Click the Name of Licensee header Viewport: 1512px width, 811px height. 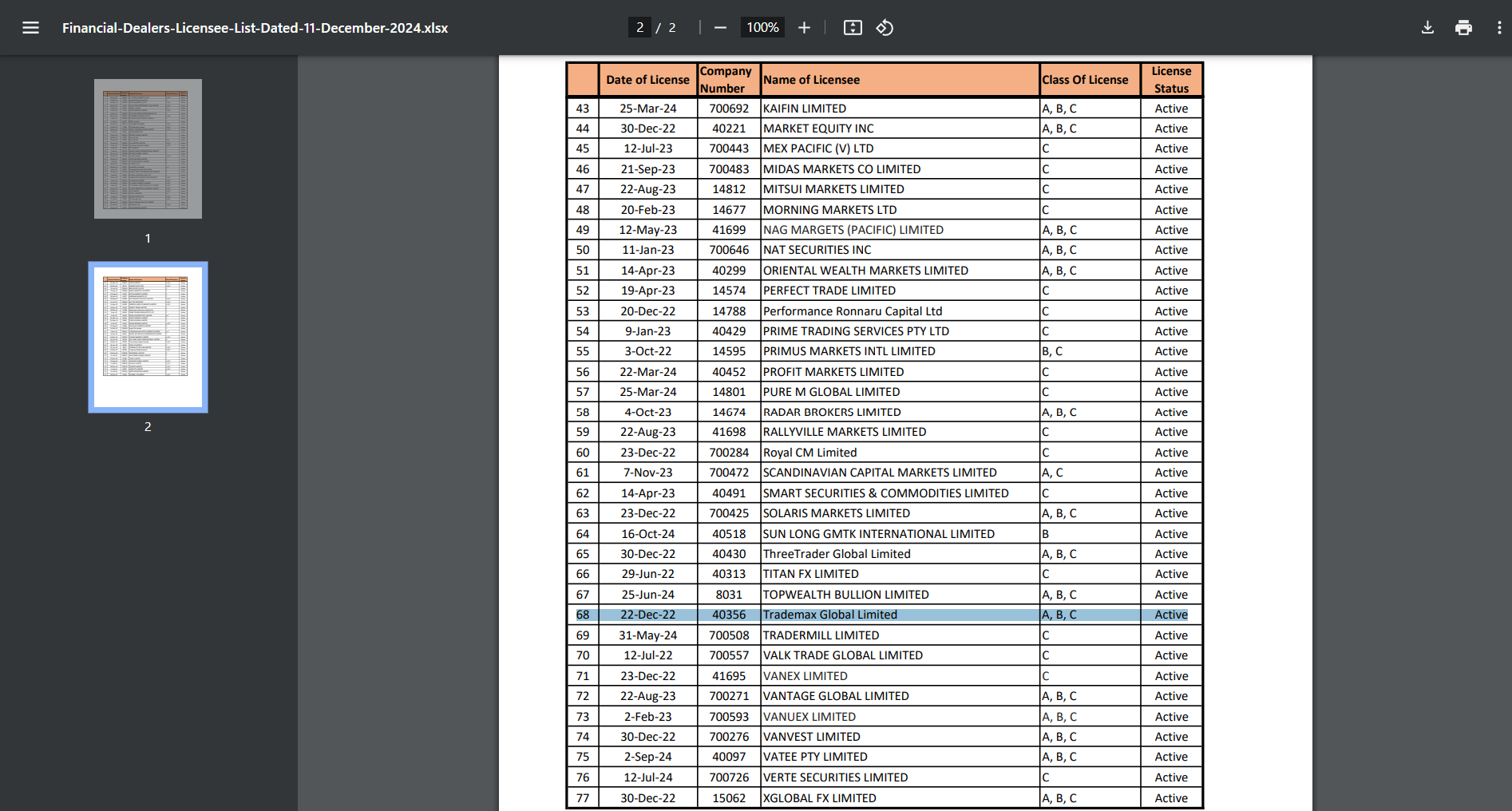(x=900, y=80)
